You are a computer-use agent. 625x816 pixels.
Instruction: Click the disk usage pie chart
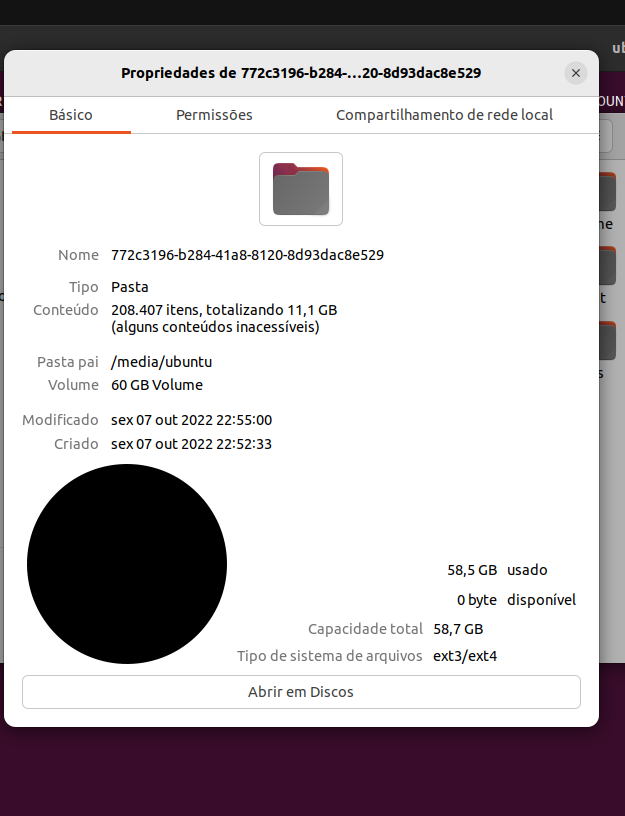click(126, 564)
